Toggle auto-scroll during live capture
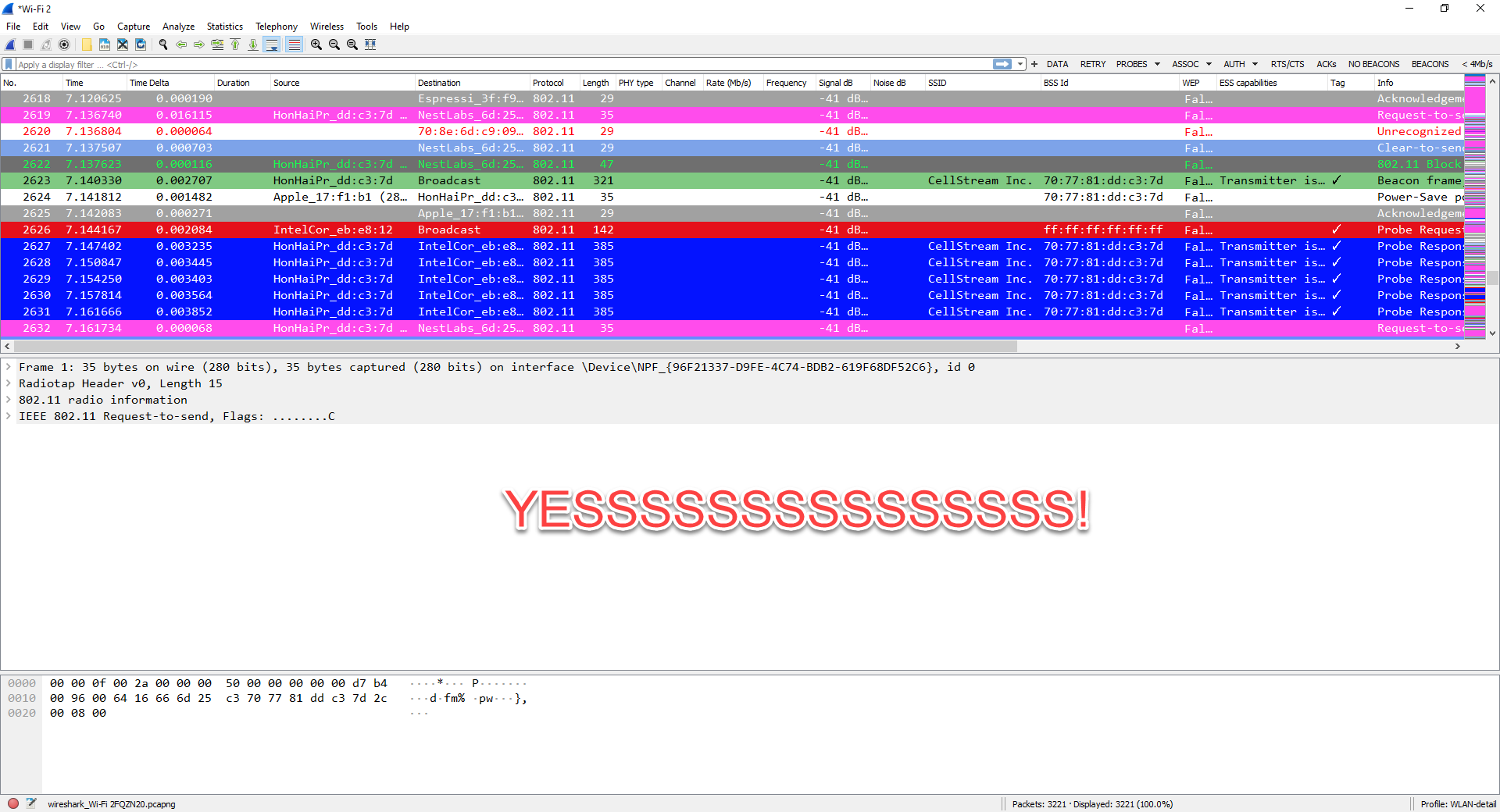The width and height of the screenshot is (1500, 812). [271, 45]
